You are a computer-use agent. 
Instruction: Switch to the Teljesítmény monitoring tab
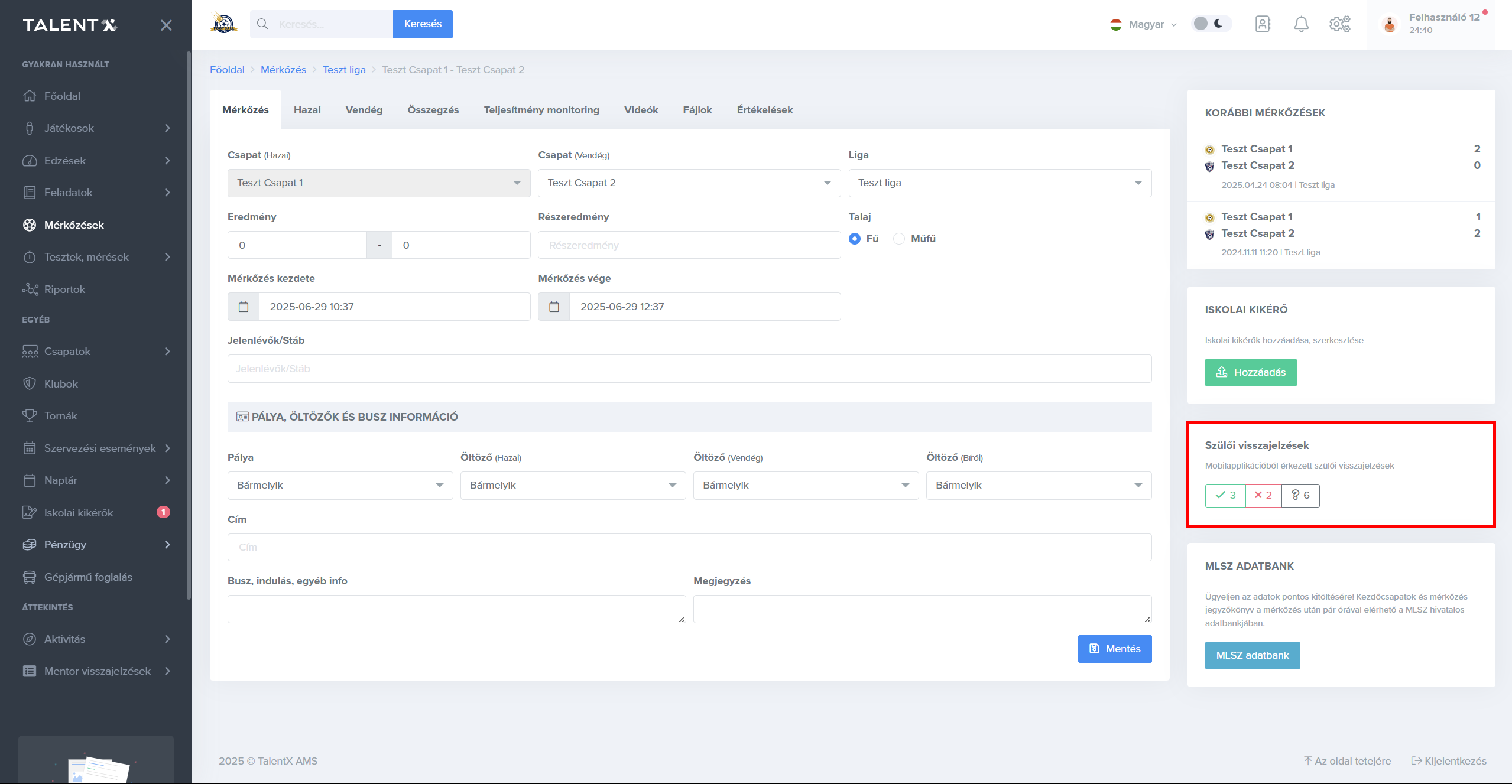tap(541, 110)
